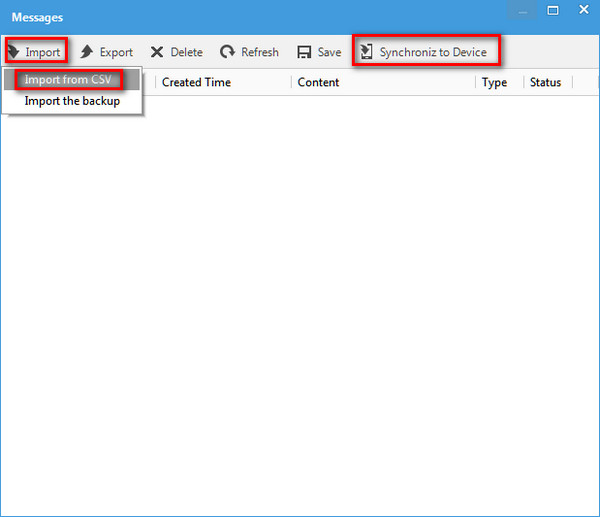Click the Refresh circular arrow icon

pyautogui.click(x=228, y=52)
